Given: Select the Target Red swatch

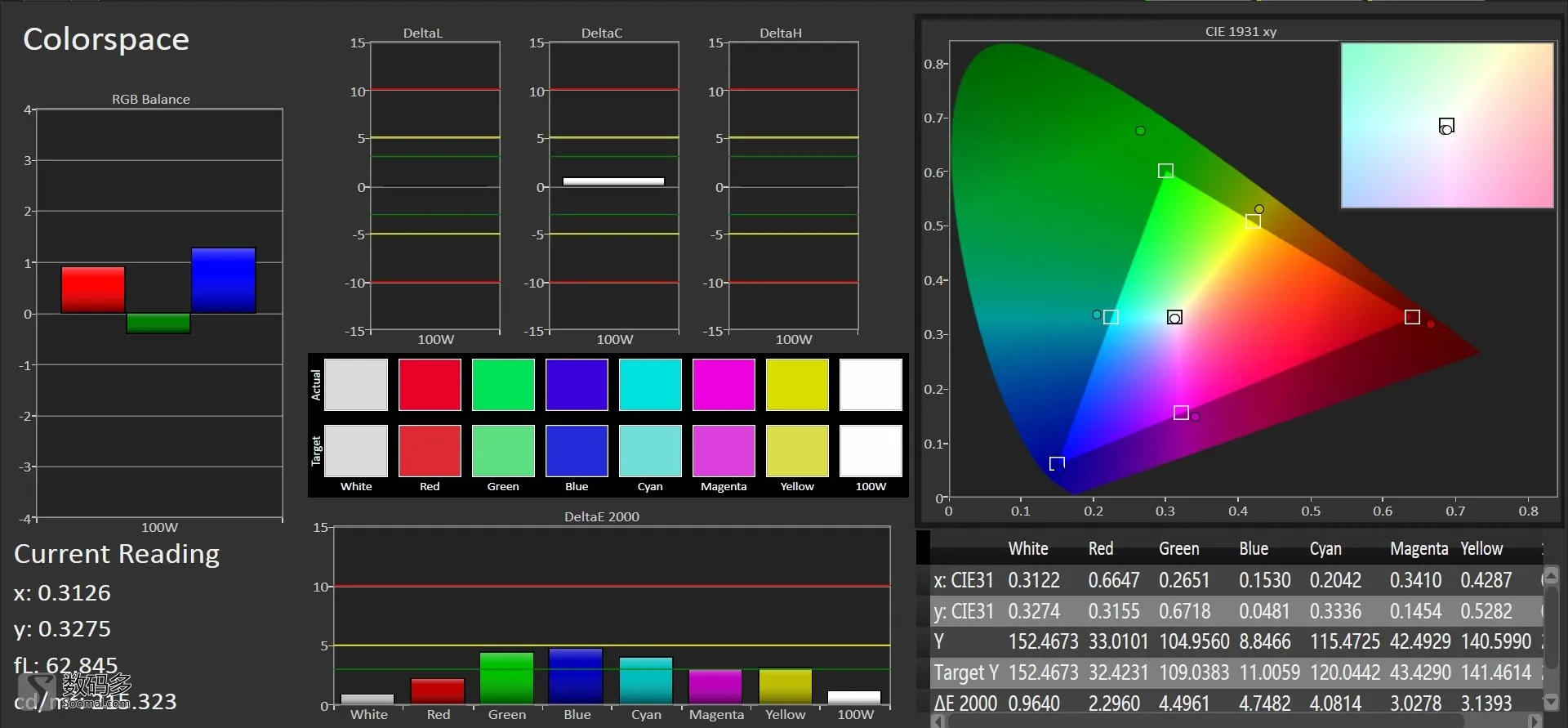Looking at the screenshot, I should (x=430, y=451).
